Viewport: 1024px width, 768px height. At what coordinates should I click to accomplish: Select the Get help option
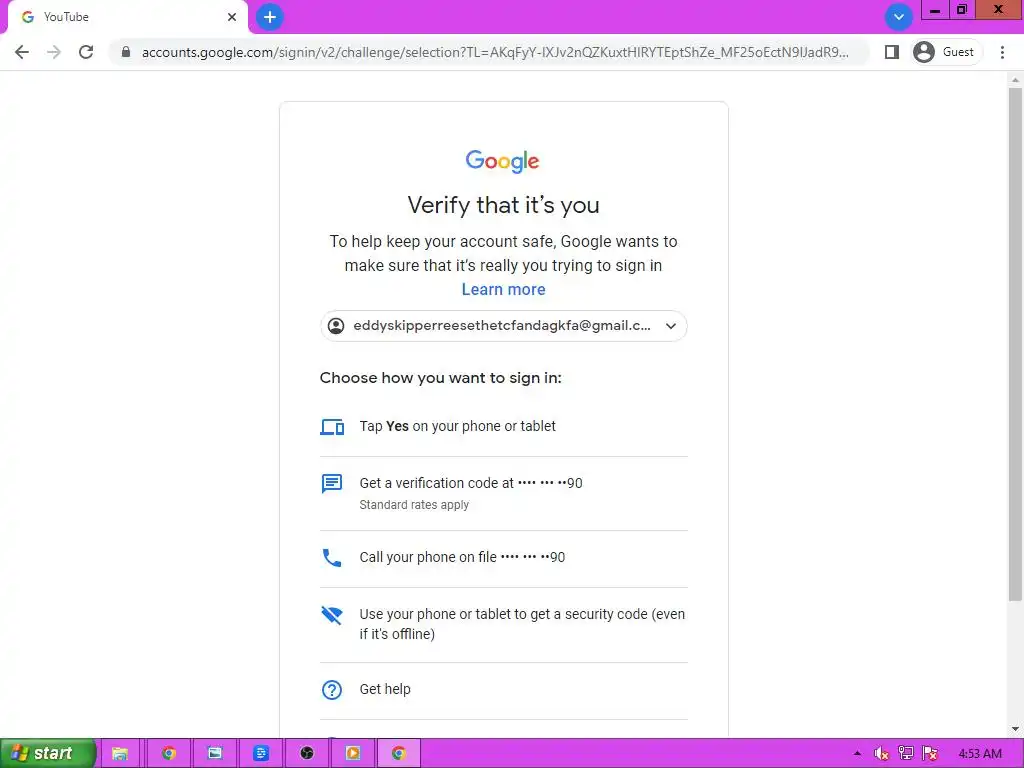click(504, 690)
